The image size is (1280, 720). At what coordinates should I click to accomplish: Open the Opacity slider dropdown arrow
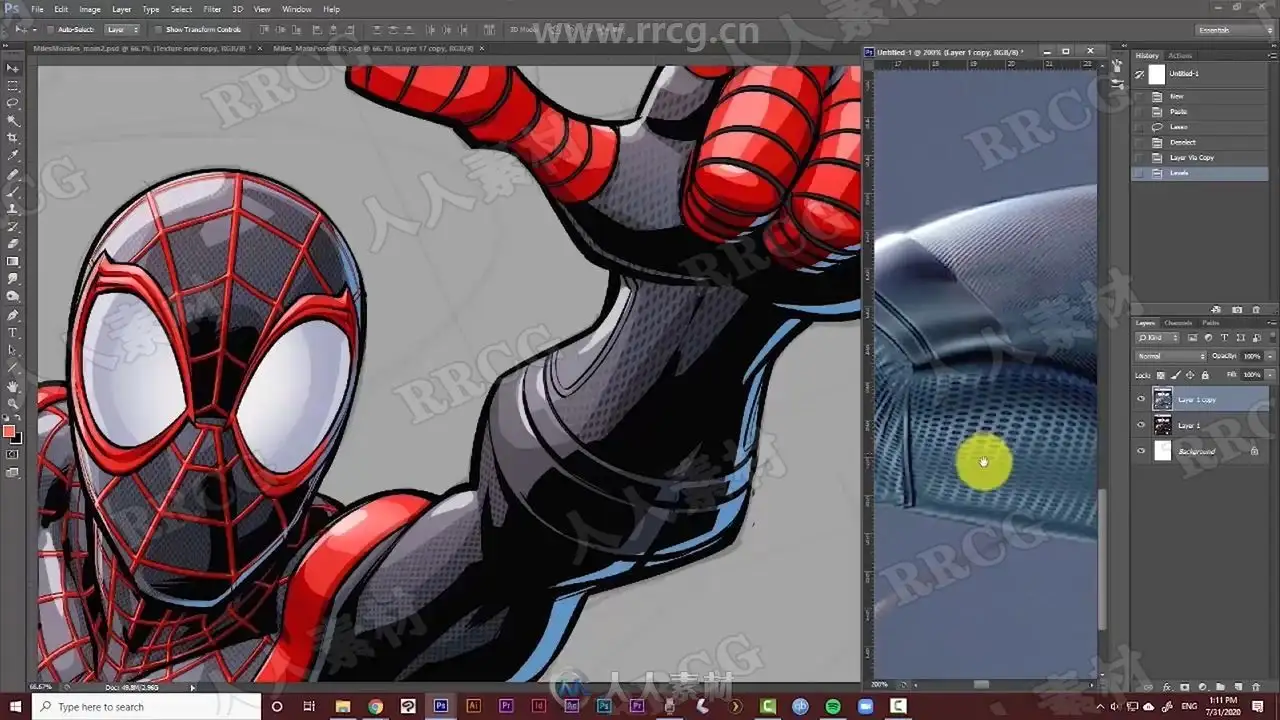tap(1270, 356)
